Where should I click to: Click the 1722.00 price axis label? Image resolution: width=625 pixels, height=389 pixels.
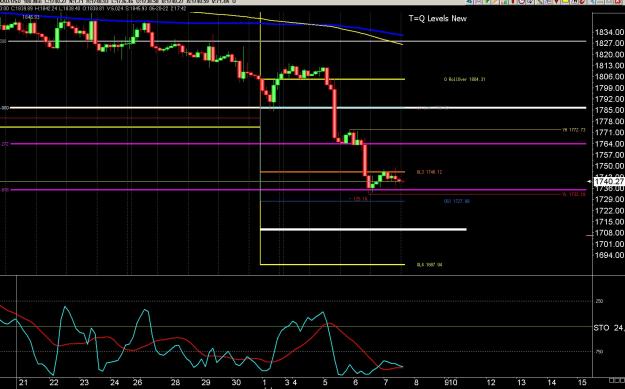(x=609, y=211)
